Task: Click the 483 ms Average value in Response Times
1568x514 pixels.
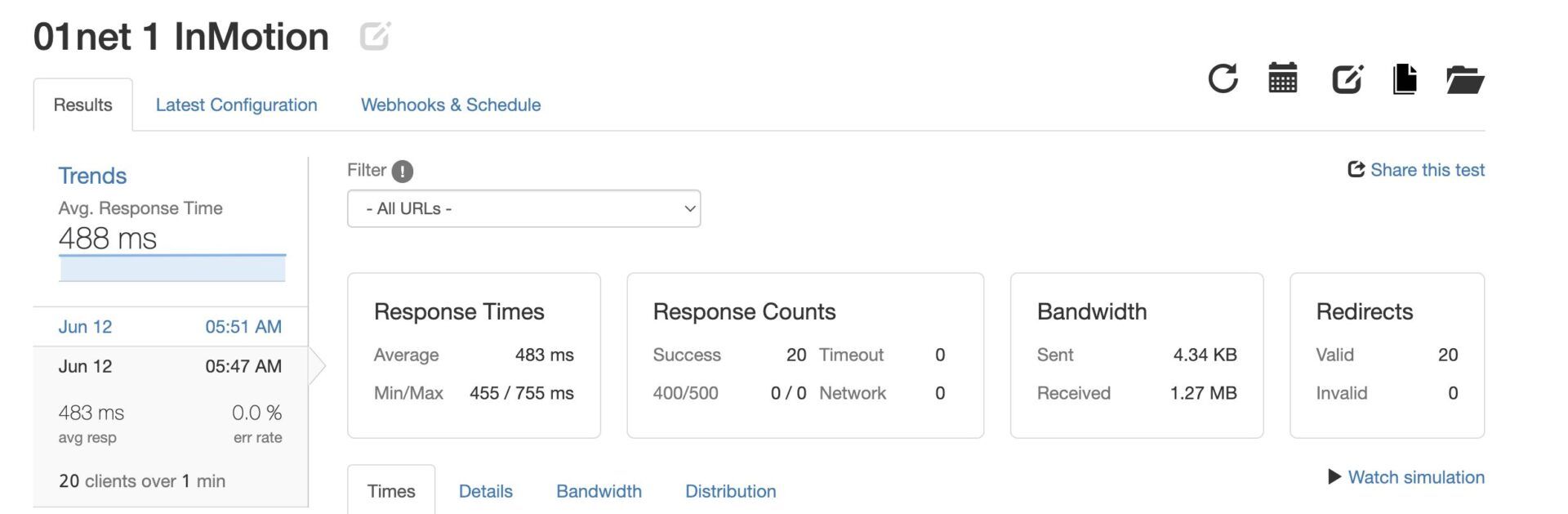Action: tap(544, 355)
